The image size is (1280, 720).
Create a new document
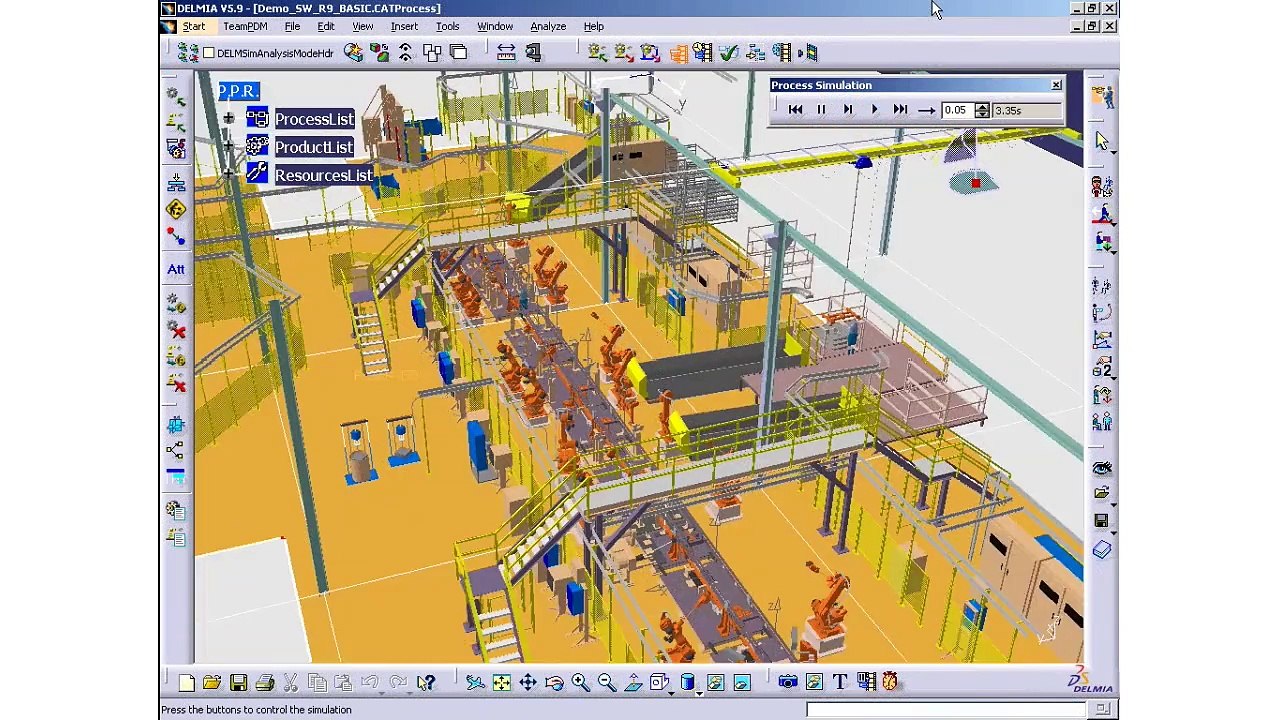click(x=186, y=683)
